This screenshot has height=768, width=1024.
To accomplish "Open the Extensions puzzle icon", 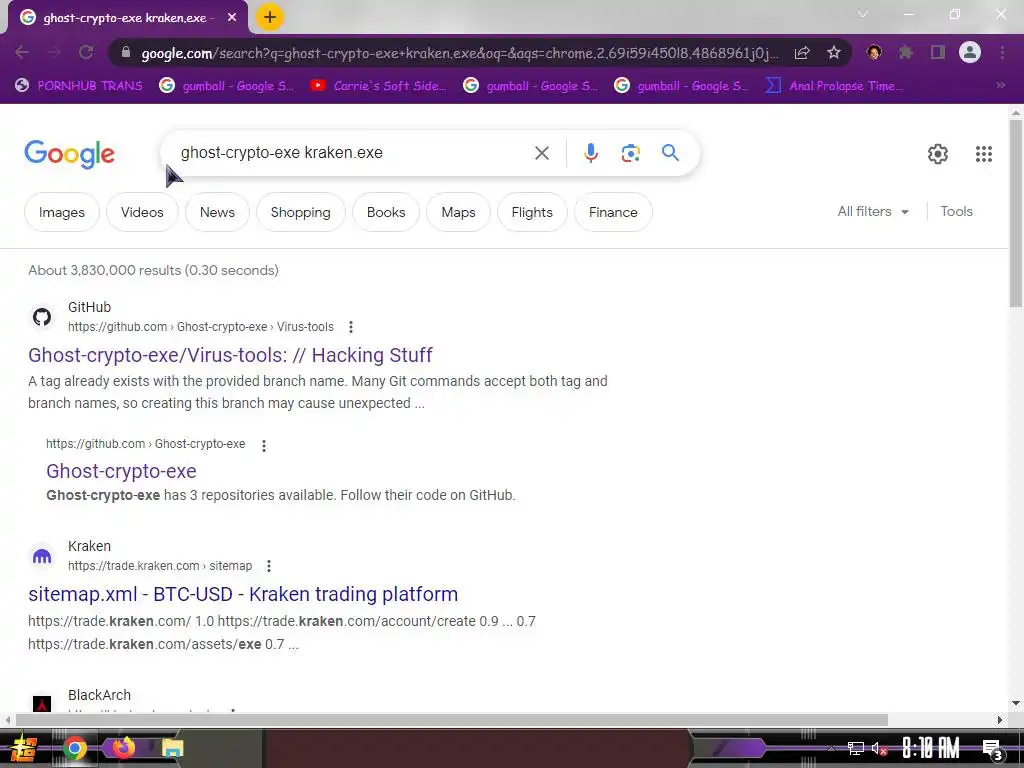I will (906, 52).
